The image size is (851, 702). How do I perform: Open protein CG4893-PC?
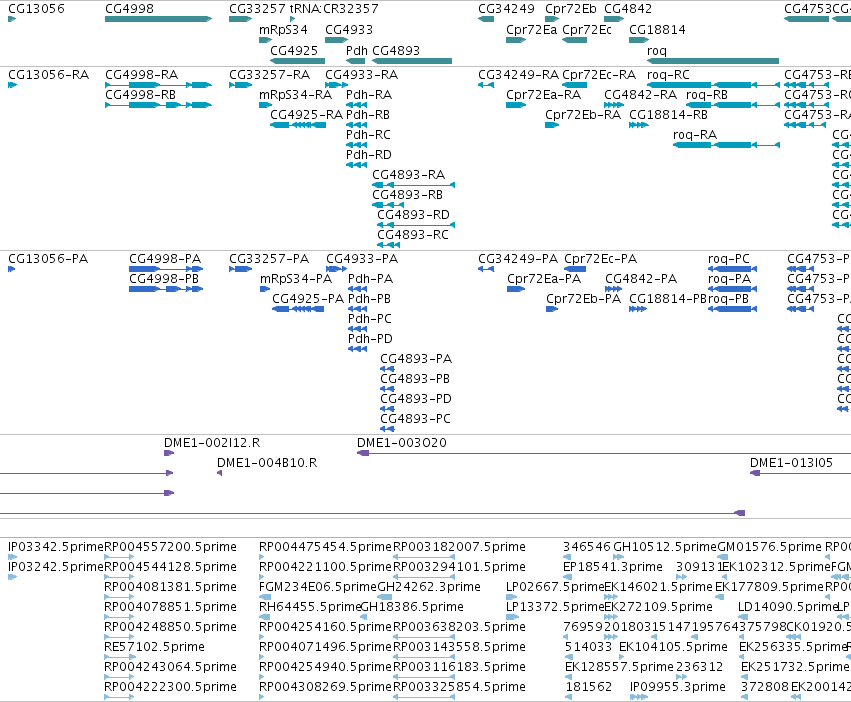(415, 419)
